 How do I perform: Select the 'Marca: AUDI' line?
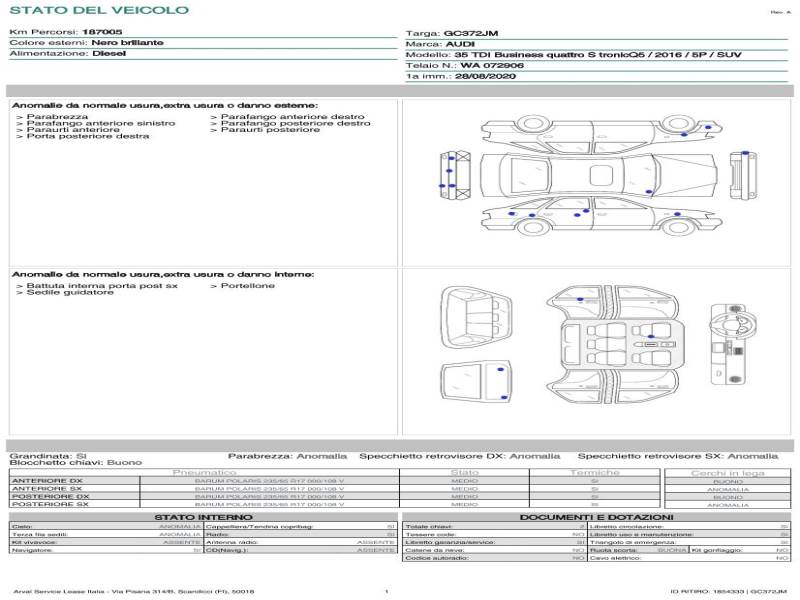tap(440, 44)
